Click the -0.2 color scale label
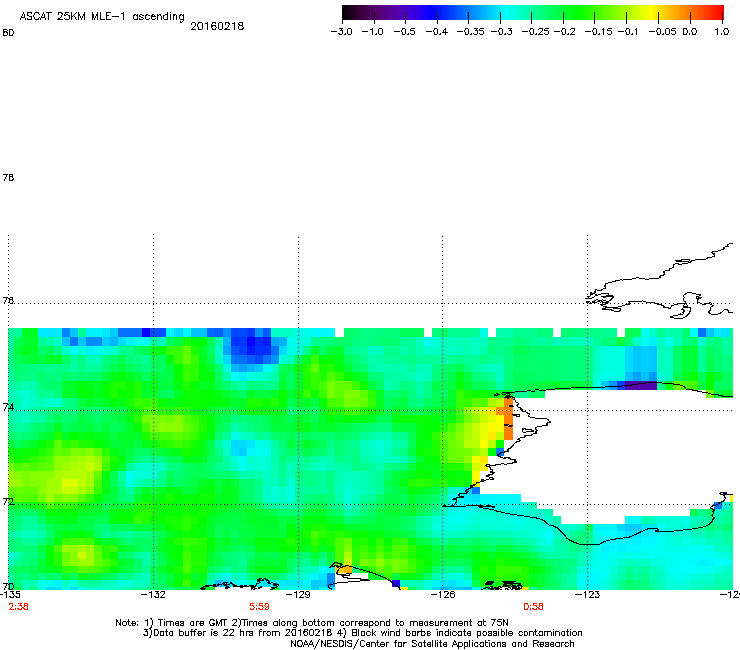The height and width of the screenshot is (650, 740). point(564,32)
